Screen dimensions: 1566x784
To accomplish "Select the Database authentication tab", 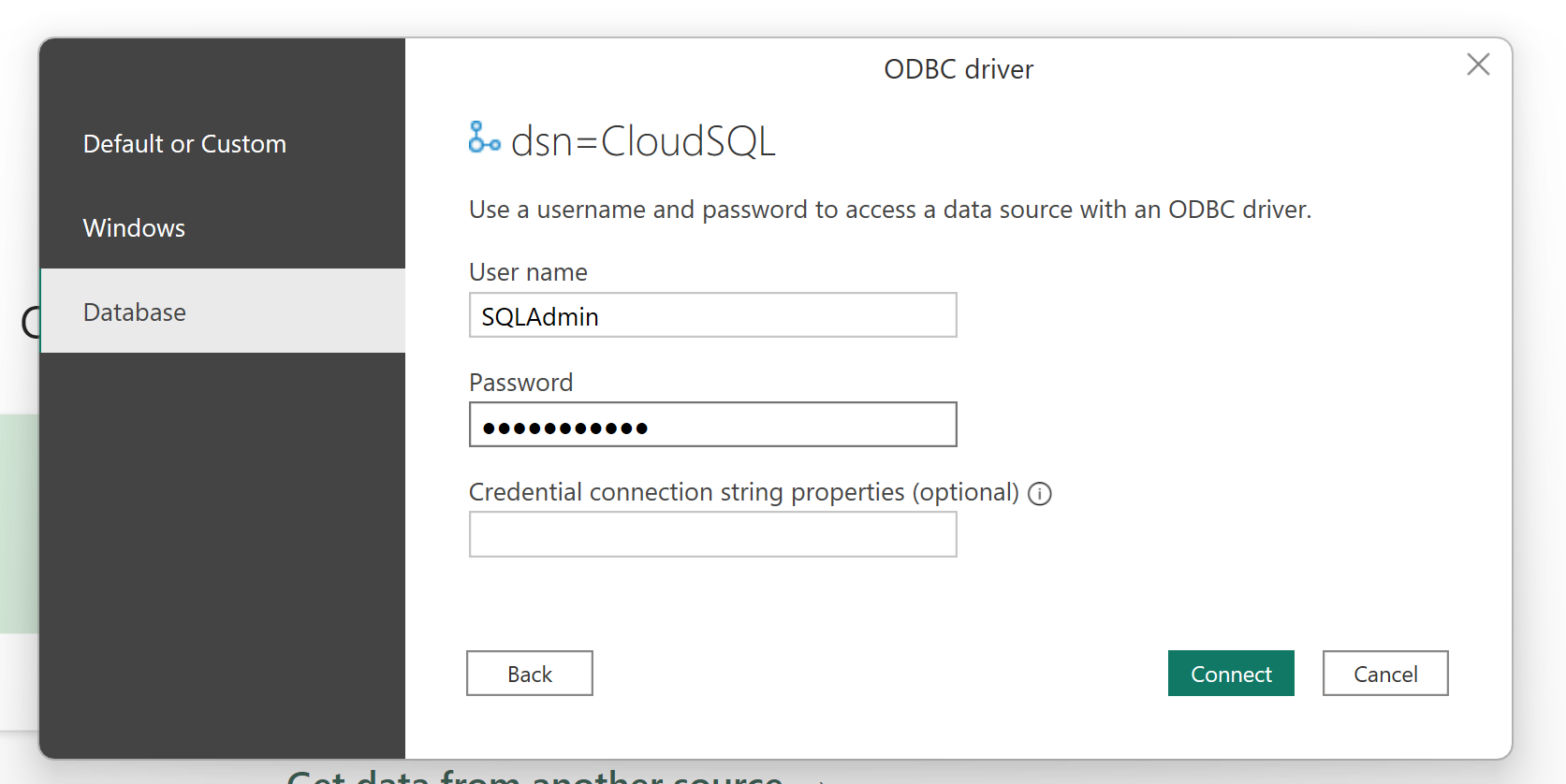I will (134, 312).
